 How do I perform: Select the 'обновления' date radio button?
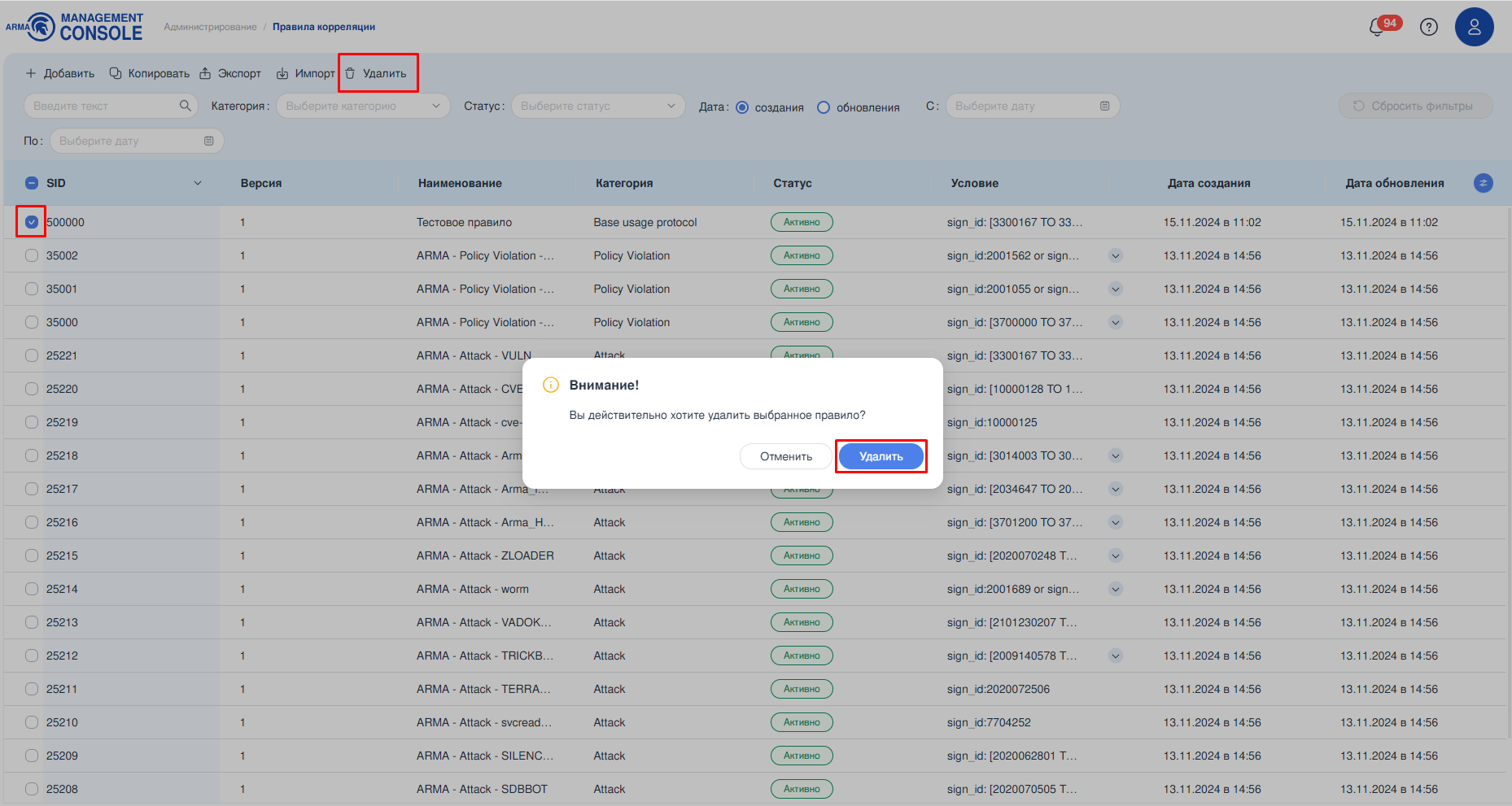click(x=824, y=107)
